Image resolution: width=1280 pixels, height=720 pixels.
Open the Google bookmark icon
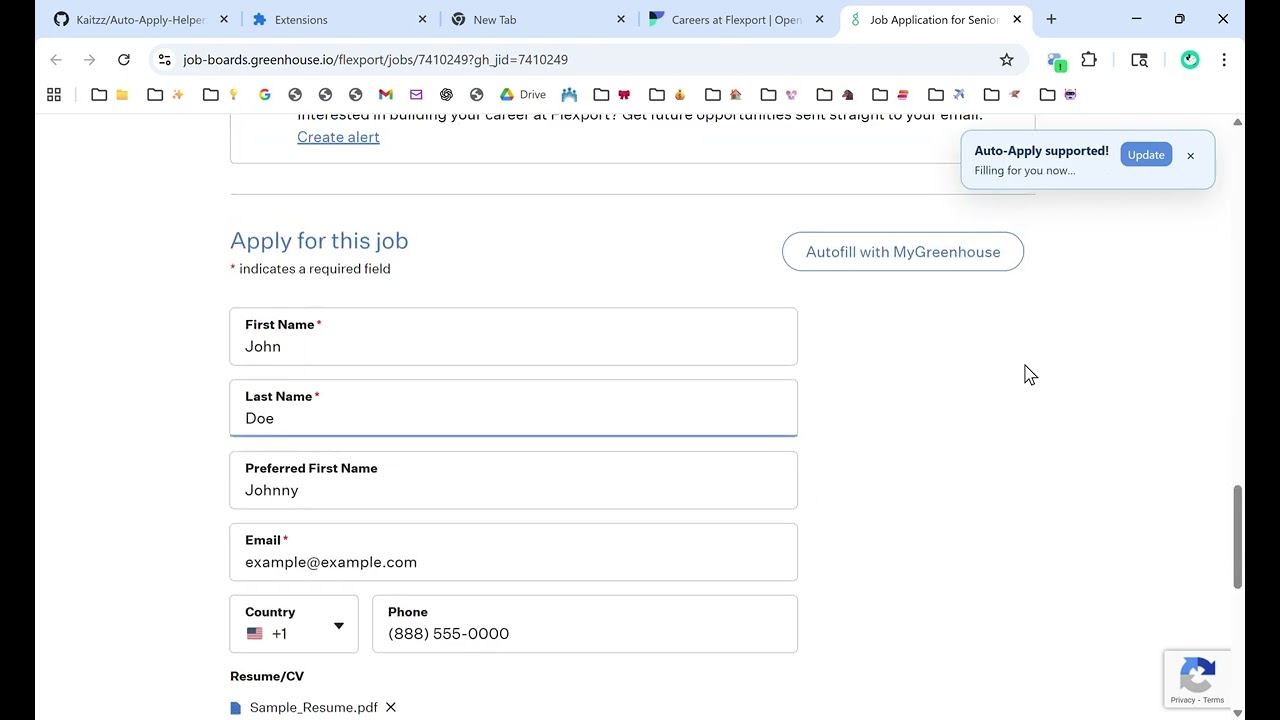pos(264,94)
